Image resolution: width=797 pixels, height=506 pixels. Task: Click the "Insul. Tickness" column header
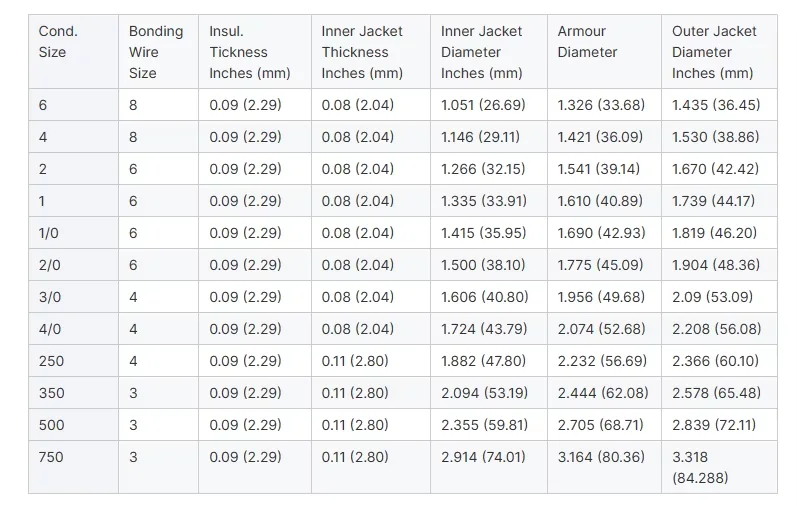250,52
